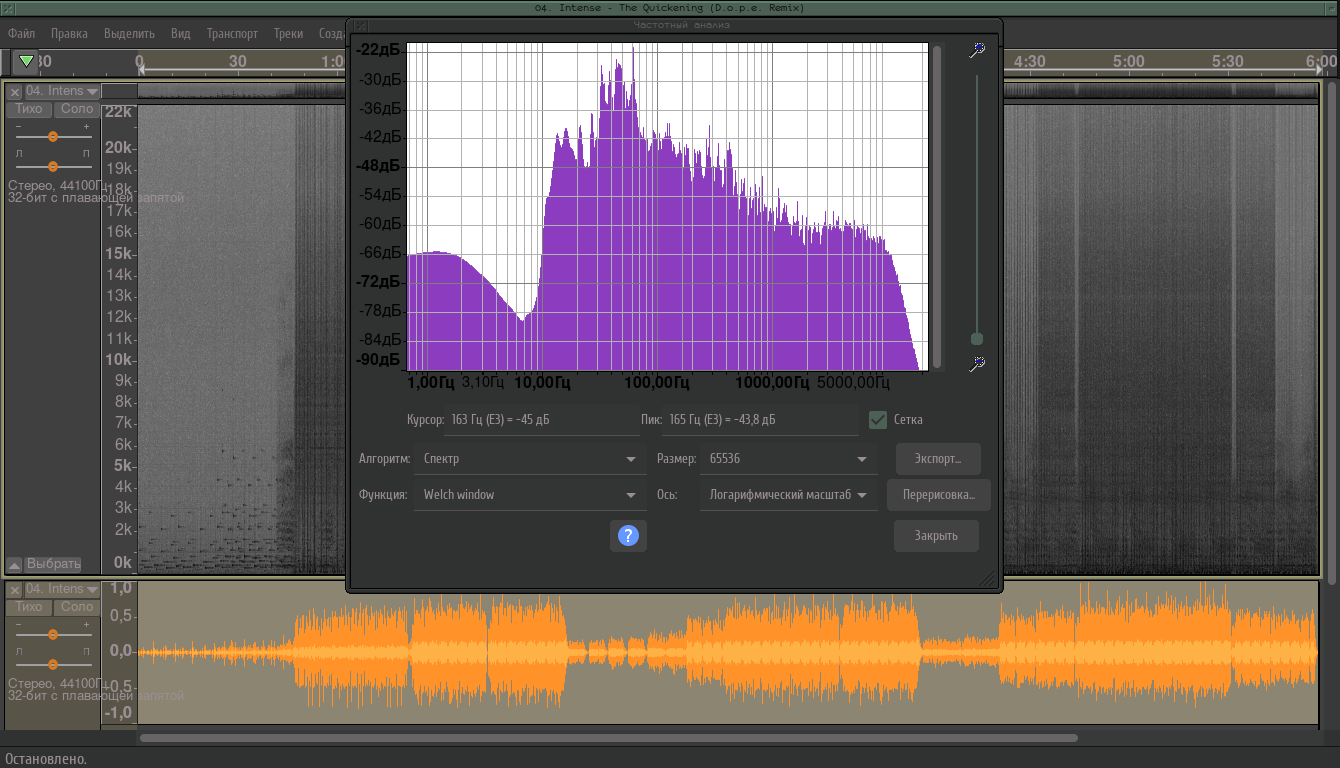Image resolution: width=1340 pixels, height=768 pixels.
Task: Open the Функция dropdown showing Welch window
Action: click(x=529, y=495)
